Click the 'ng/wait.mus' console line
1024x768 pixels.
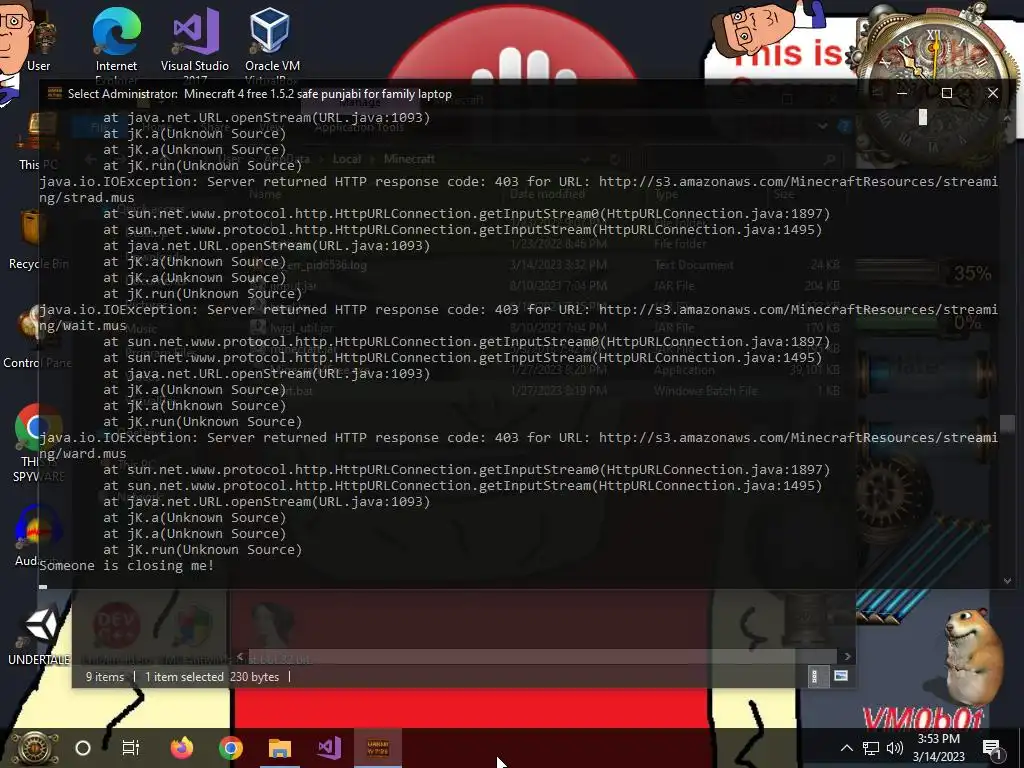(83, 325)
